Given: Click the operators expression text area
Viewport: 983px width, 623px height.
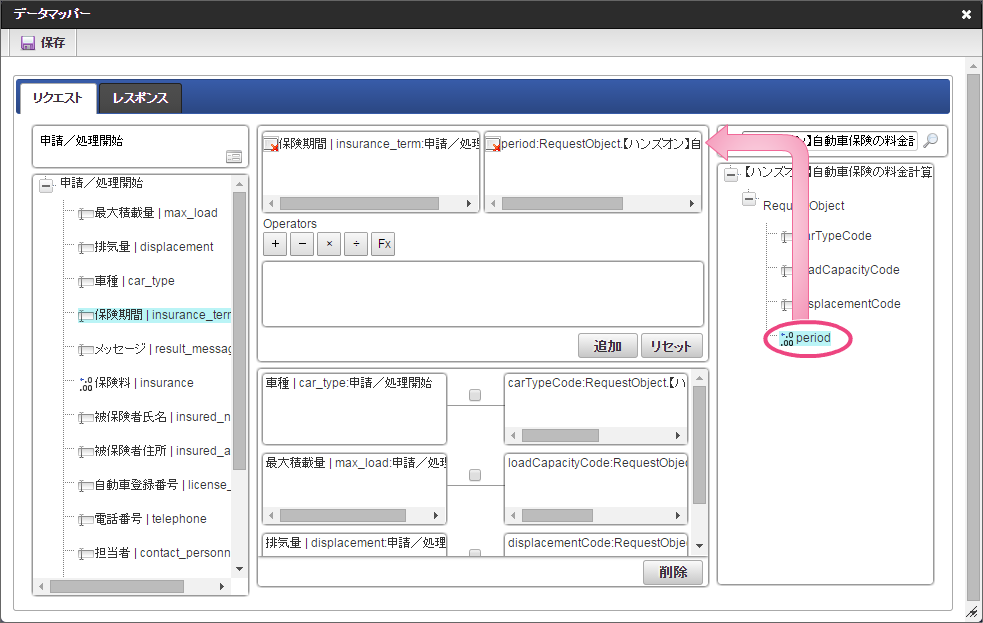Looking at the screenshot, I should point(483,294).
